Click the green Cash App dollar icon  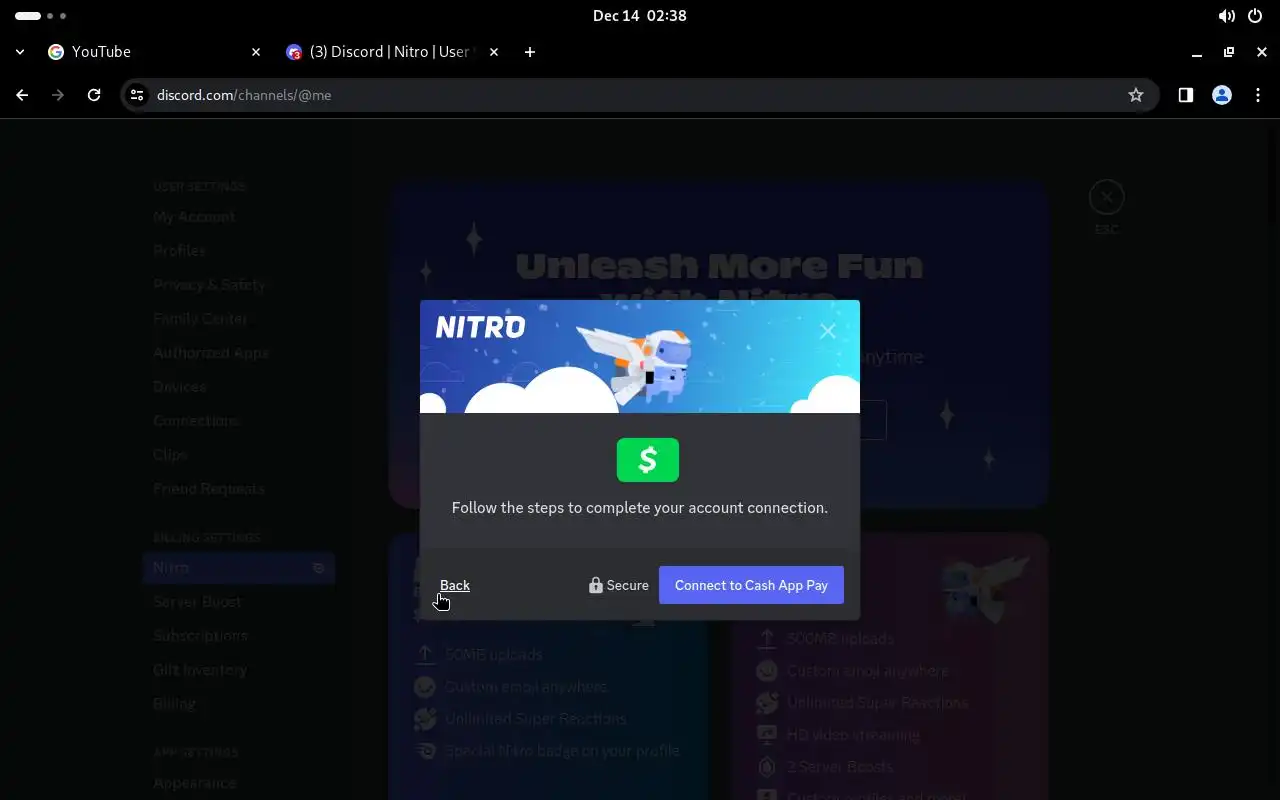(648, 460)
